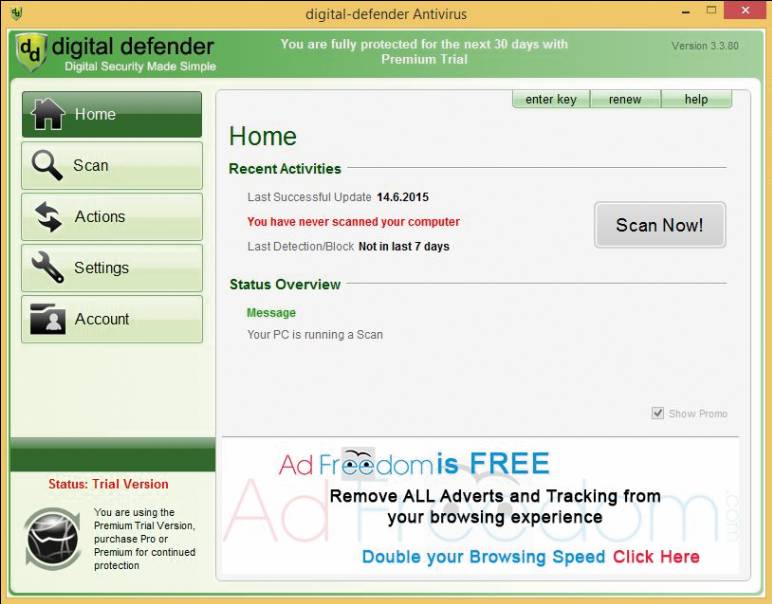Viewport: 772px width, 604px height.
Task: Click the Version 3.3.80 label
Action: (705, 46)
